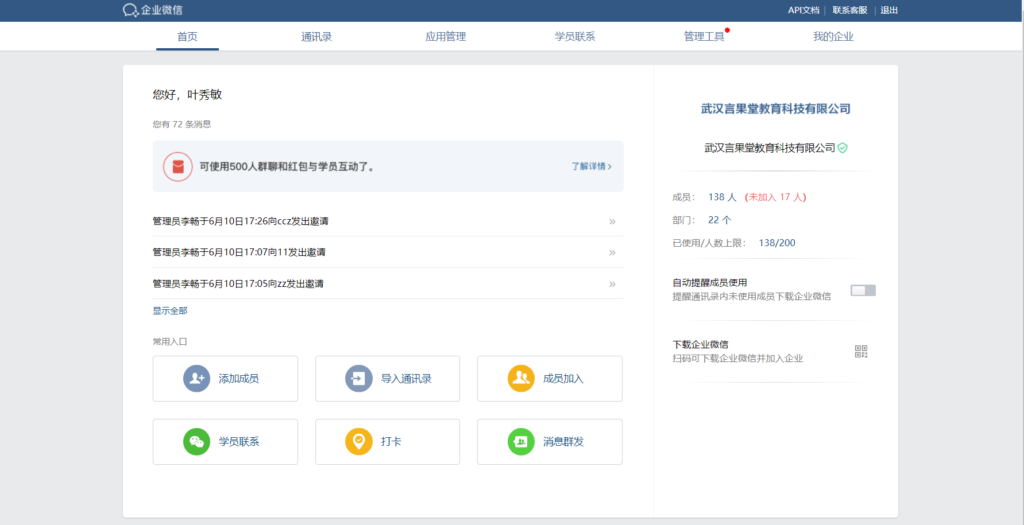Open message 管理员李畅于6月10日17:26向ccz发出邀请
The image size is (1024, 525).
240,221
